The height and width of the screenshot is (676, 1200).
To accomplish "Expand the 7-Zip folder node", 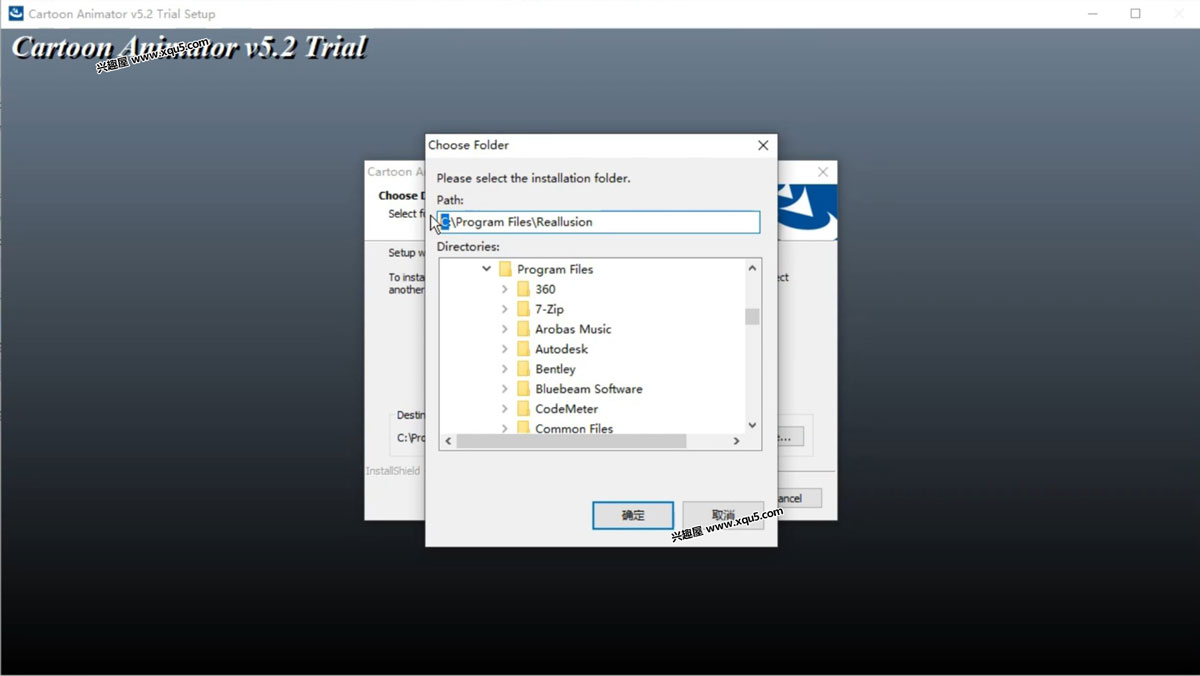I will [x=505, y=309].
